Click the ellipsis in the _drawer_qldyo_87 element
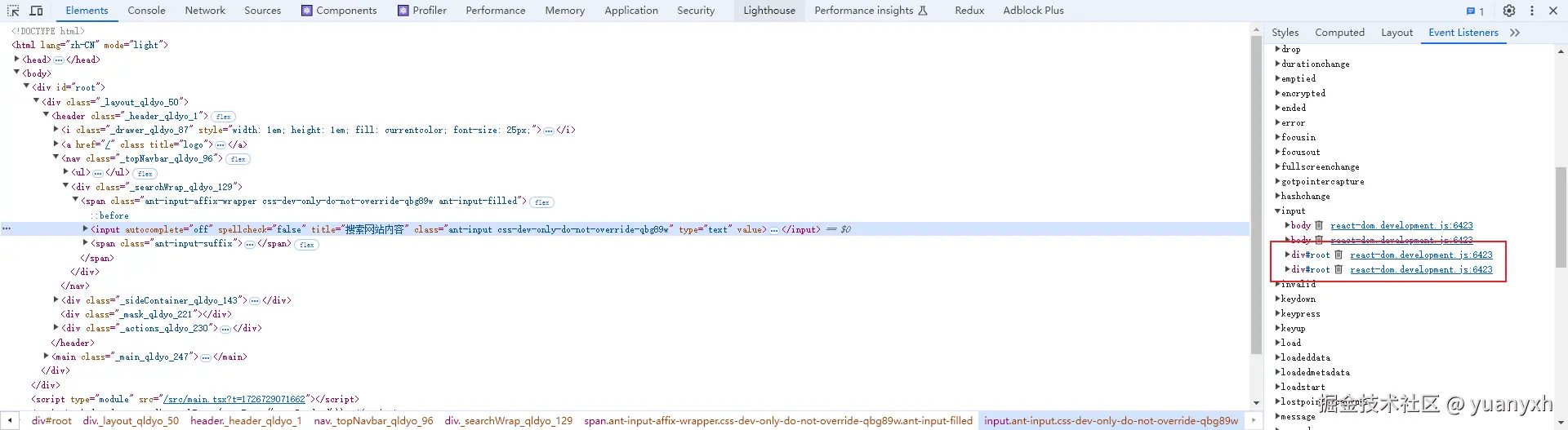This screenshot has height=430, width=1568. coord(549,131)
